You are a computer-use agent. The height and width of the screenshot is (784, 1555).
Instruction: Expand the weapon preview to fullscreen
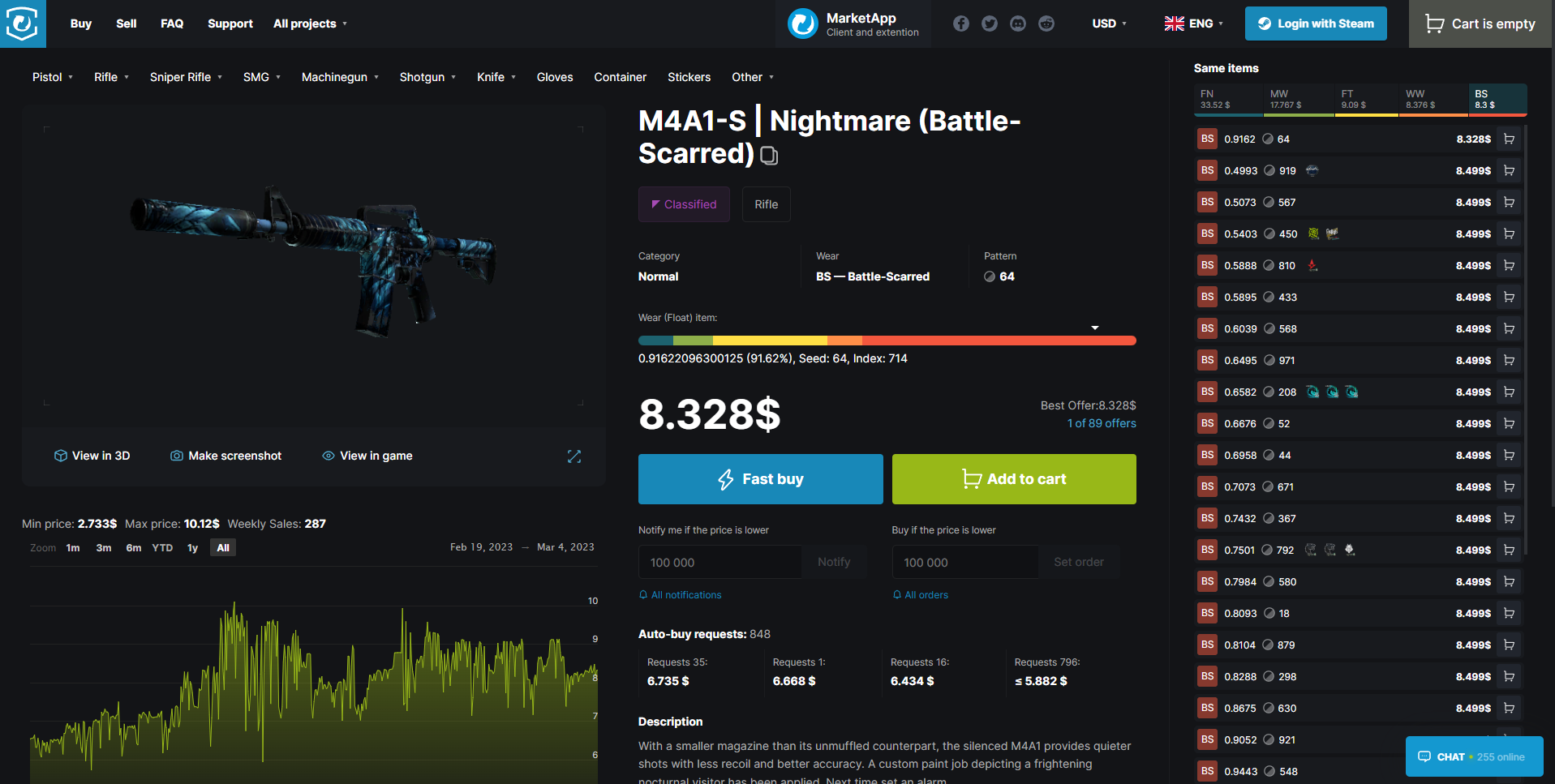574,456
